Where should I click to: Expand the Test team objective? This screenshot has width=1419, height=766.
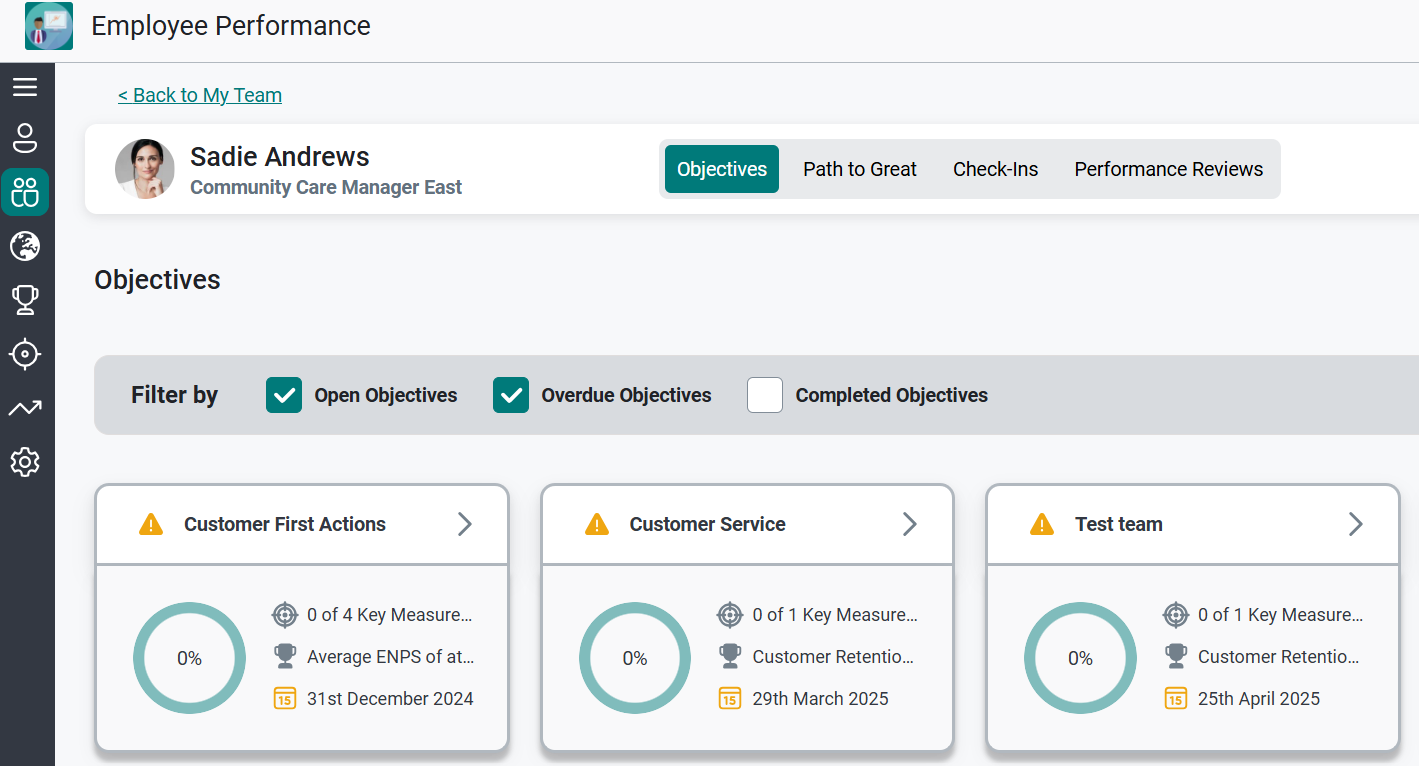click(1355, 523)
